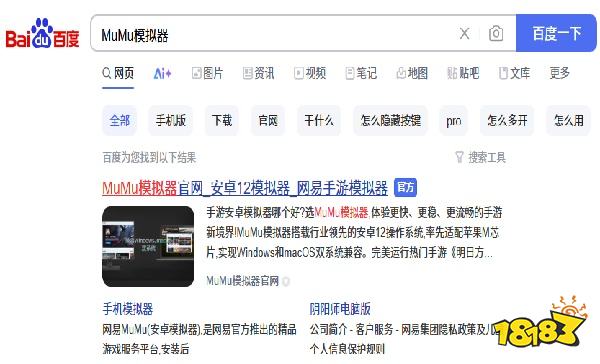600x364 pixels.
Task: Switch to the 地图 tab
Action: [412, 73]
